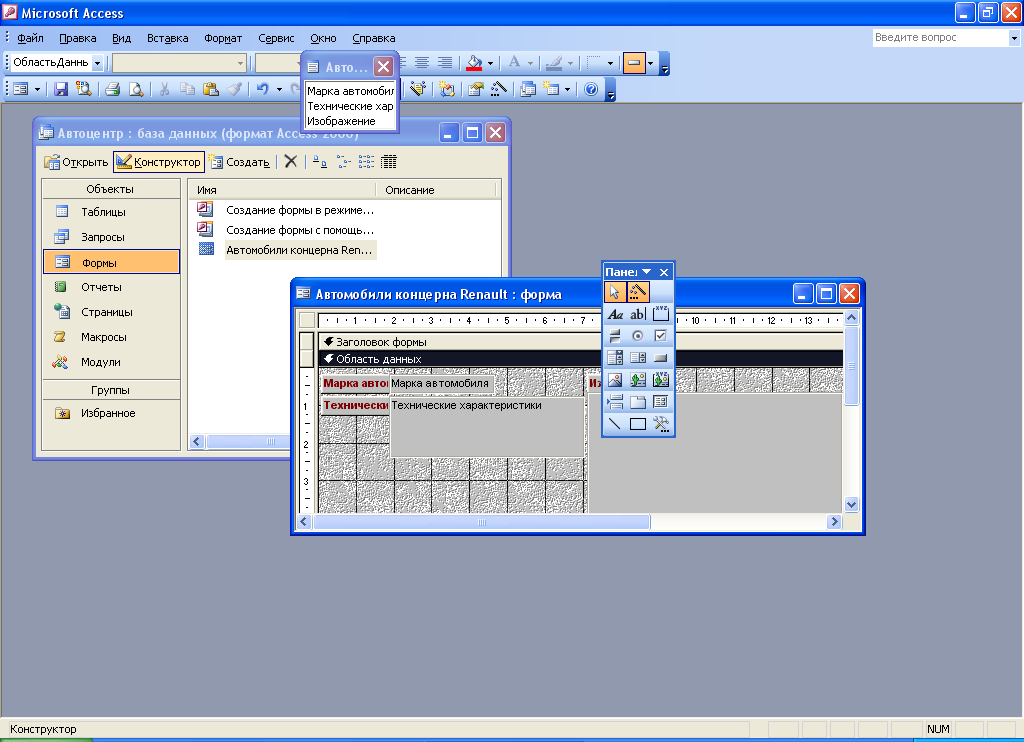Click the Build wand icon

[499, 89]
